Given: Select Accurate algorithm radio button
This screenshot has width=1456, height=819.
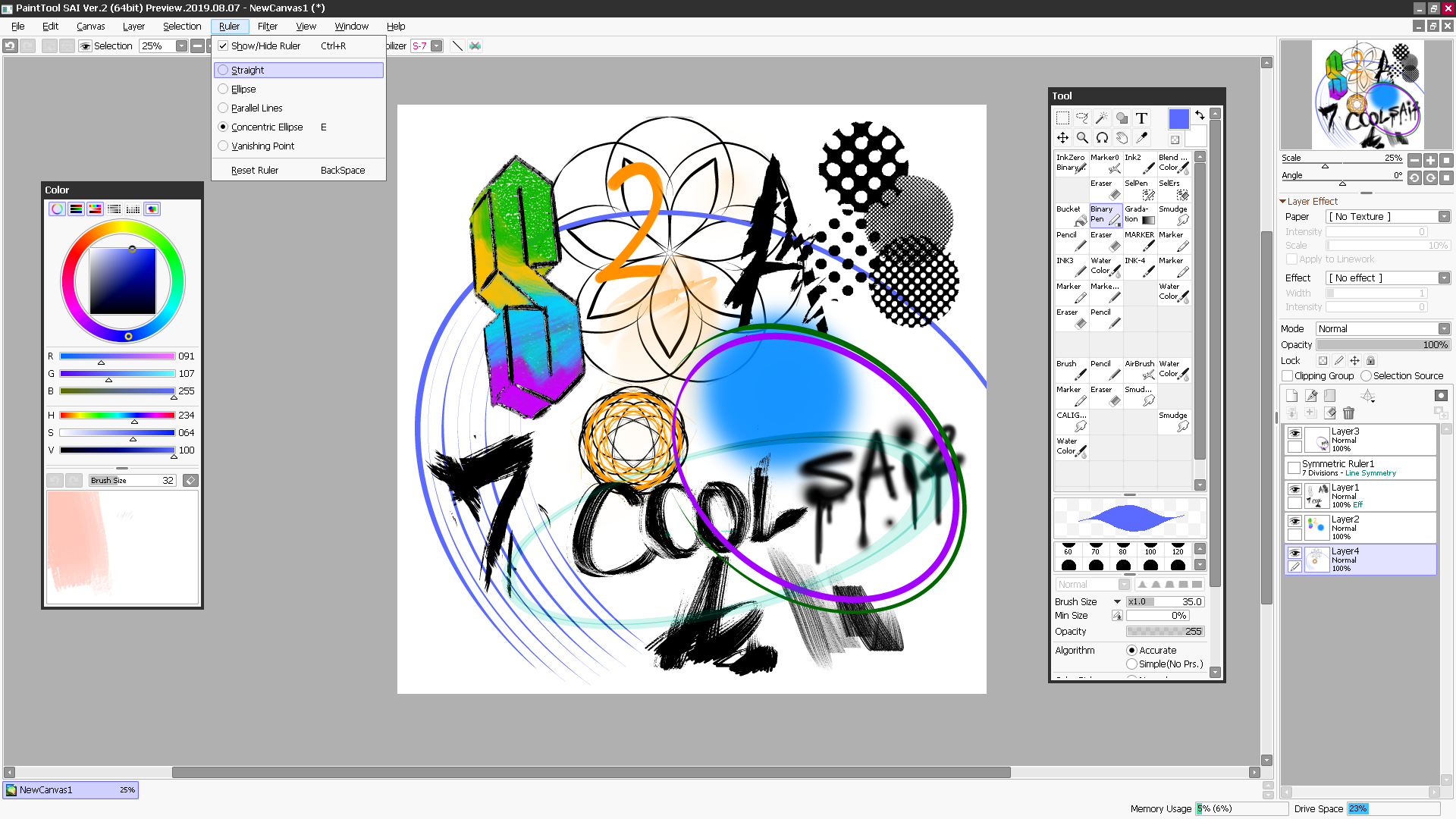Looking at the screenshot, I should [x=1131, y=650].
